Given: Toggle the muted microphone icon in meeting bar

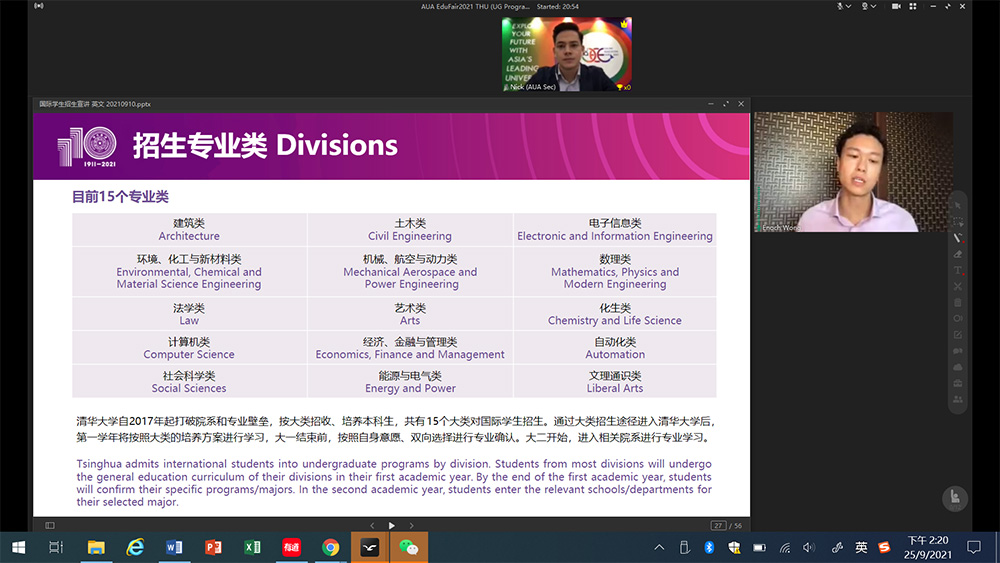Looking at the screenshot, I should pos(841,6).
